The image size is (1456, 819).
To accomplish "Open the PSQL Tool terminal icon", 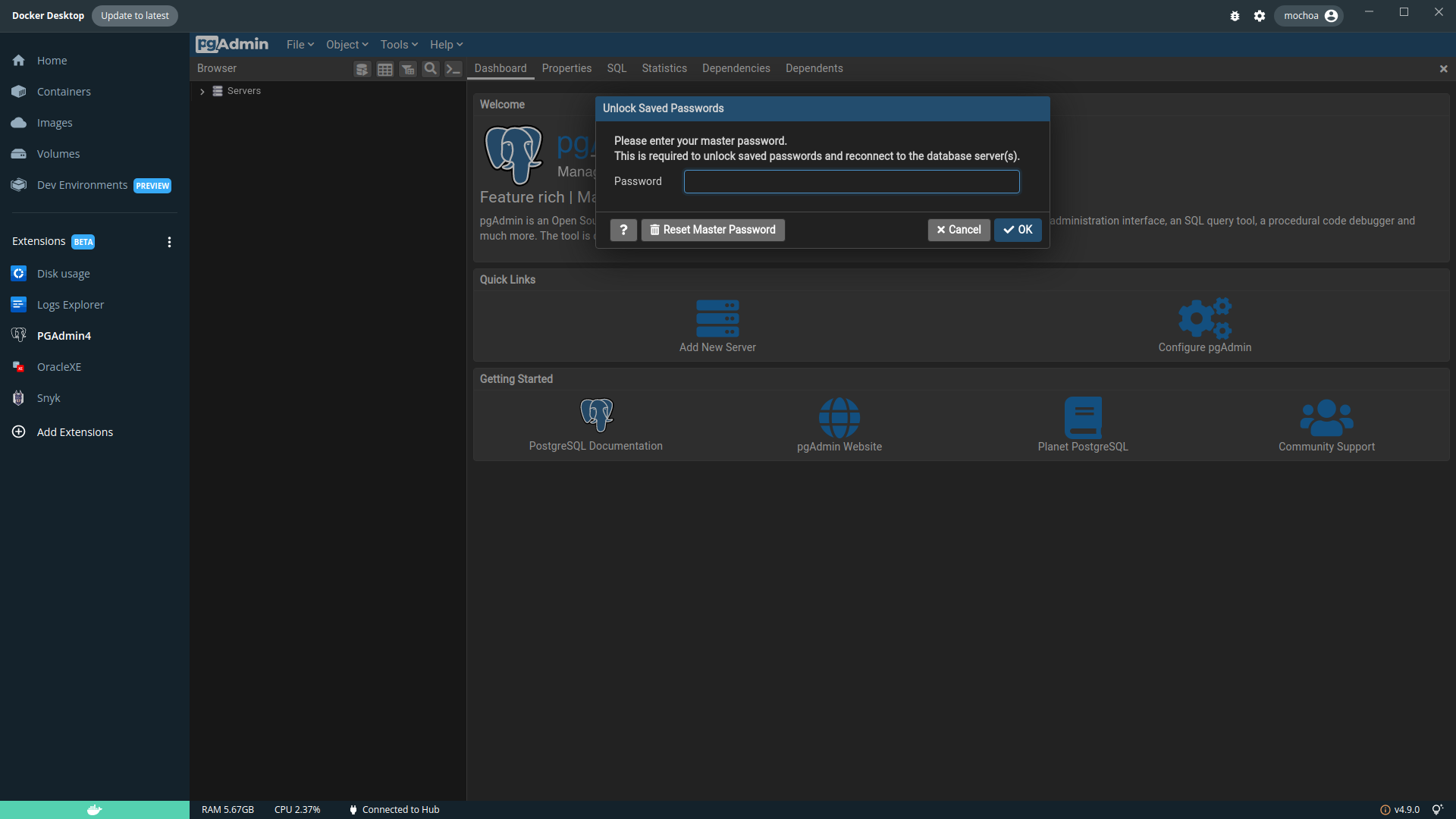I will point(453,69).
